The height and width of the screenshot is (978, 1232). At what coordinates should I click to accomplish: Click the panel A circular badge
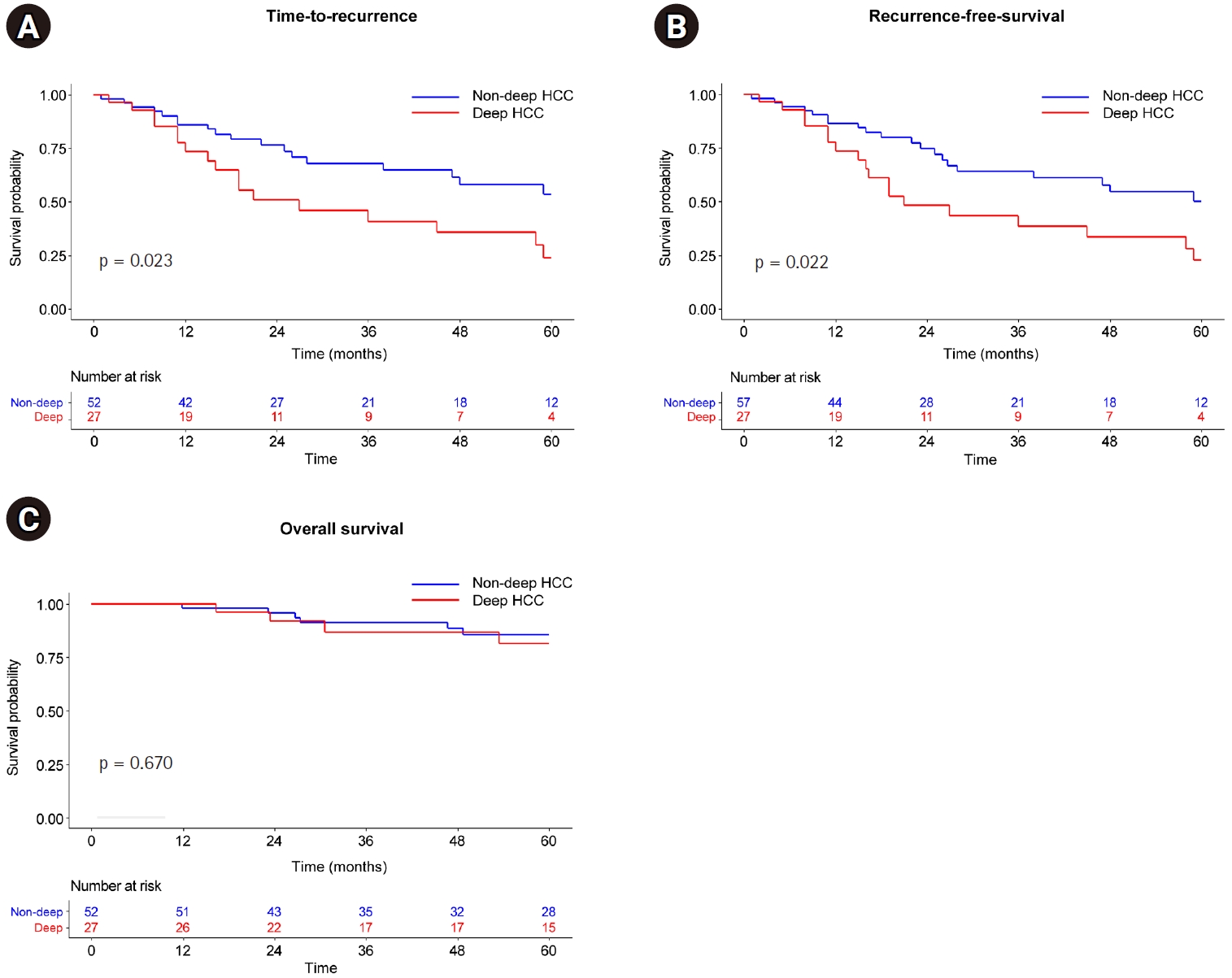(28, 27)
